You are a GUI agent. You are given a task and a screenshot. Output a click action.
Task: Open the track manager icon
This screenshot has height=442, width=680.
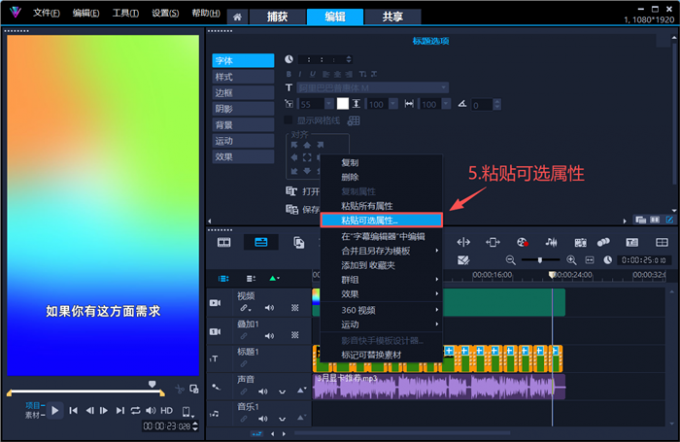[251, 278]
